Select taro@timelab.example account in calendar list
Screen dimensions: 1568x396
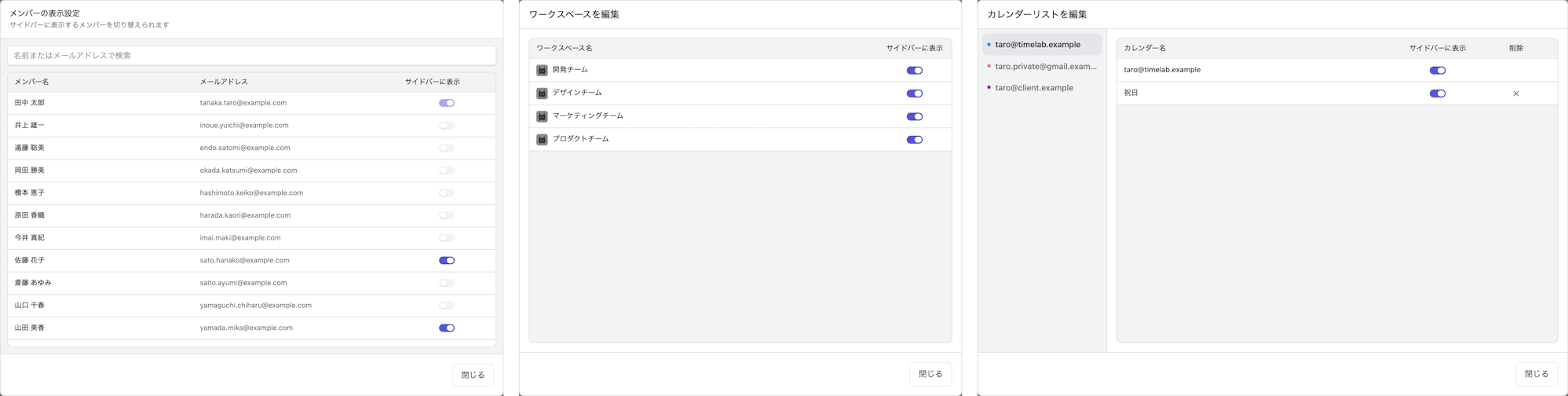(1042, 45)
